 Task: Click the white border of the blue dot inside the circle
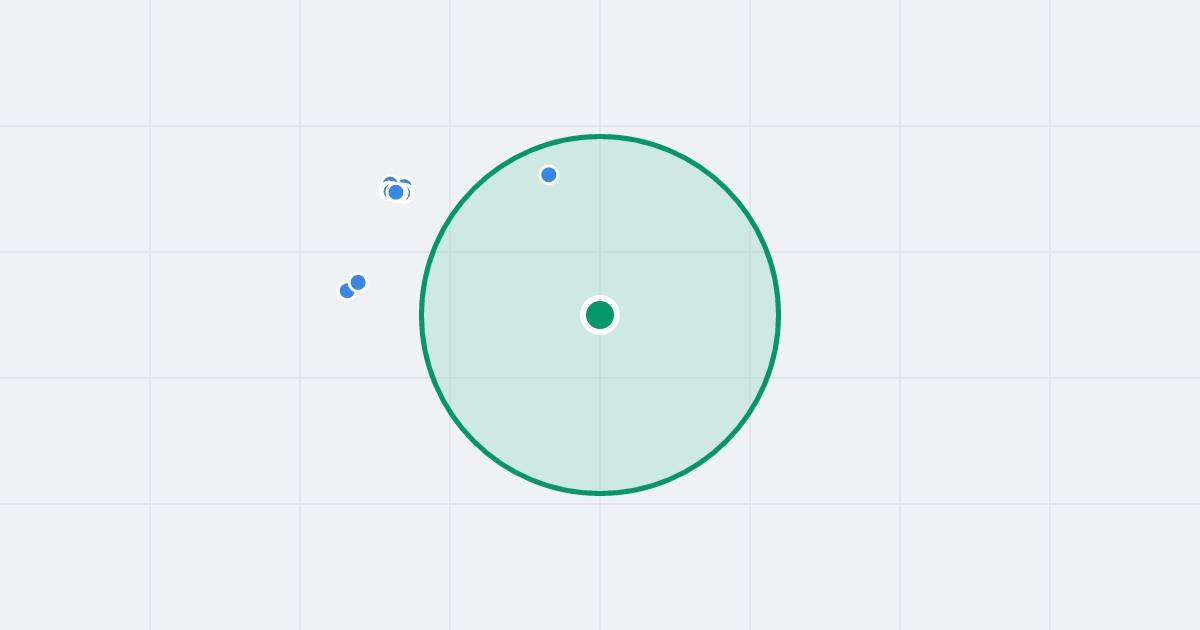coord(549,166)
